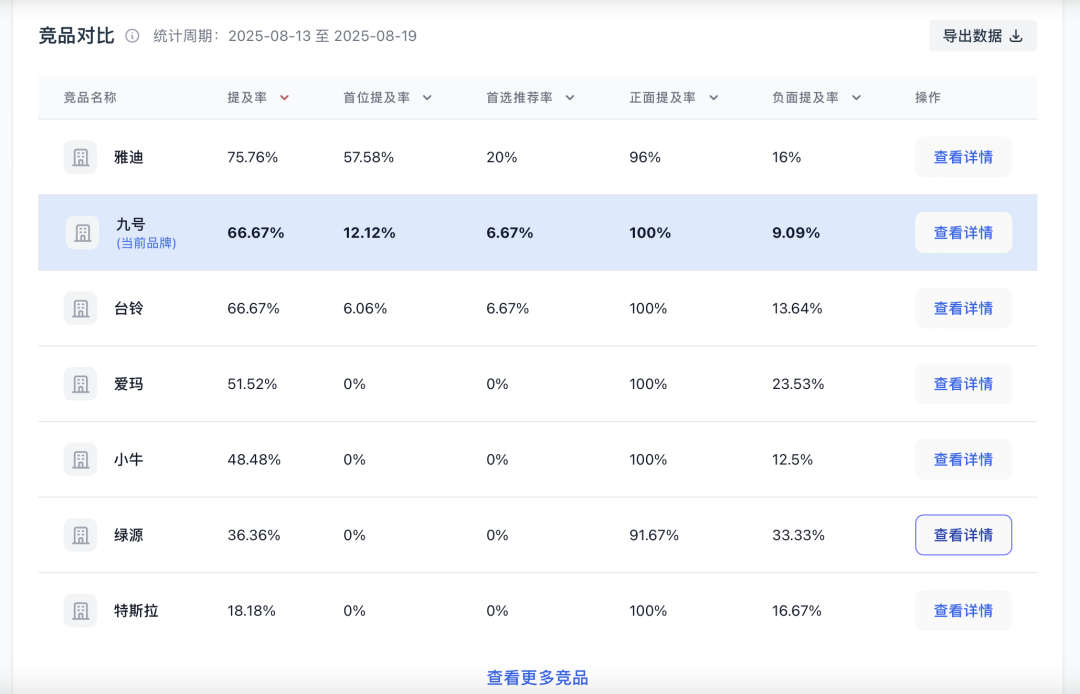Screen dimensions: 1080x694
Task: Click the 竞品对比 section title
Action: (76, 36)
